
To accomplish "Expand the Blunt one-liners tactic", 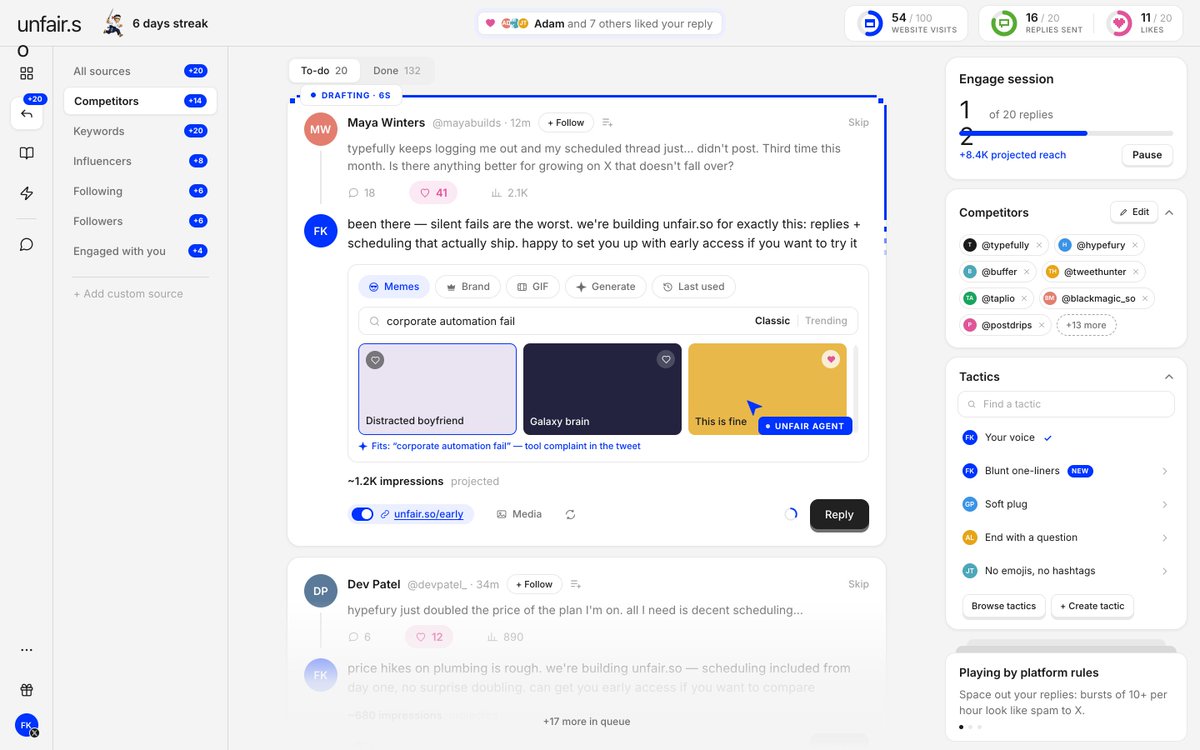I will 1164,471.
